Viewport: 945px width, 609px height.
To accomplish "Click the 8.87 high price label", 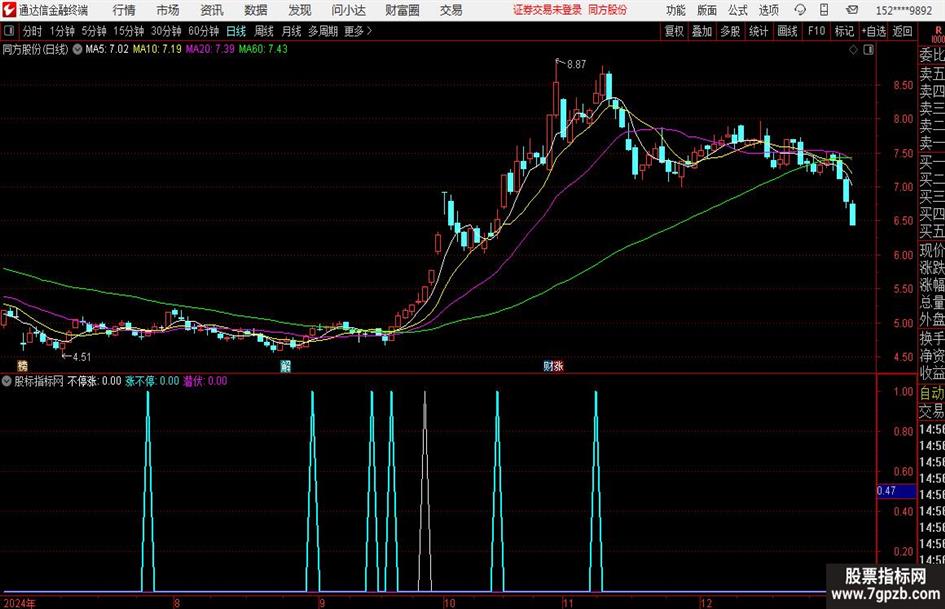I will (576, 64).
